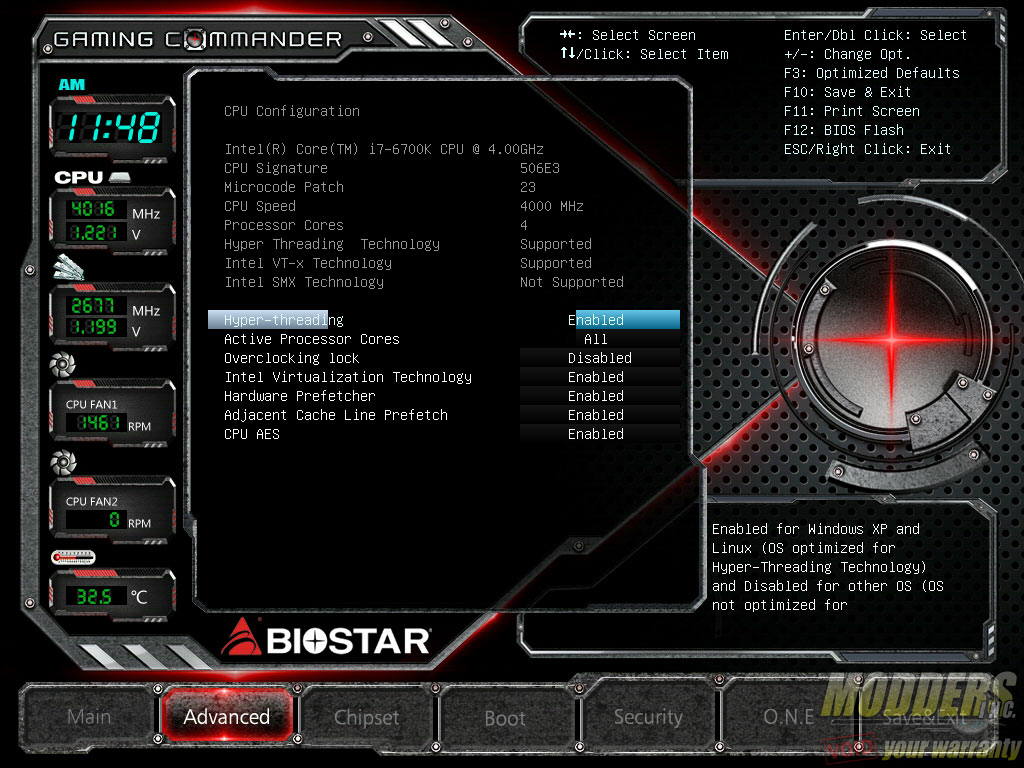1024x768 pixels.
Task: Go to the Security tab
Action: point(648,717)
